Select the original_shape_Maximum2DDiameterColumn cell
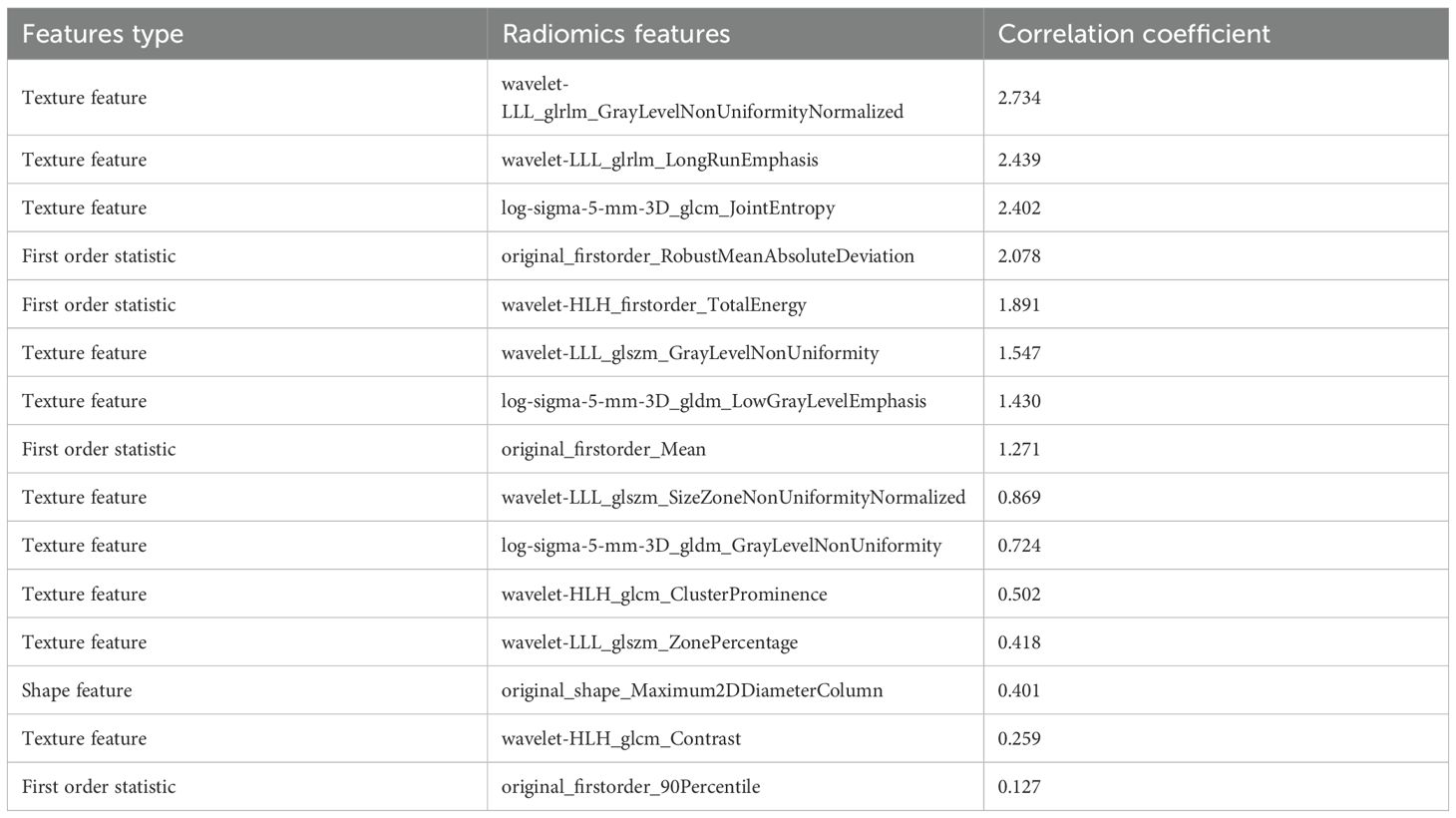Image resolution: width=1456 pixels, height=818 pixels. click(x=692, y=690)
